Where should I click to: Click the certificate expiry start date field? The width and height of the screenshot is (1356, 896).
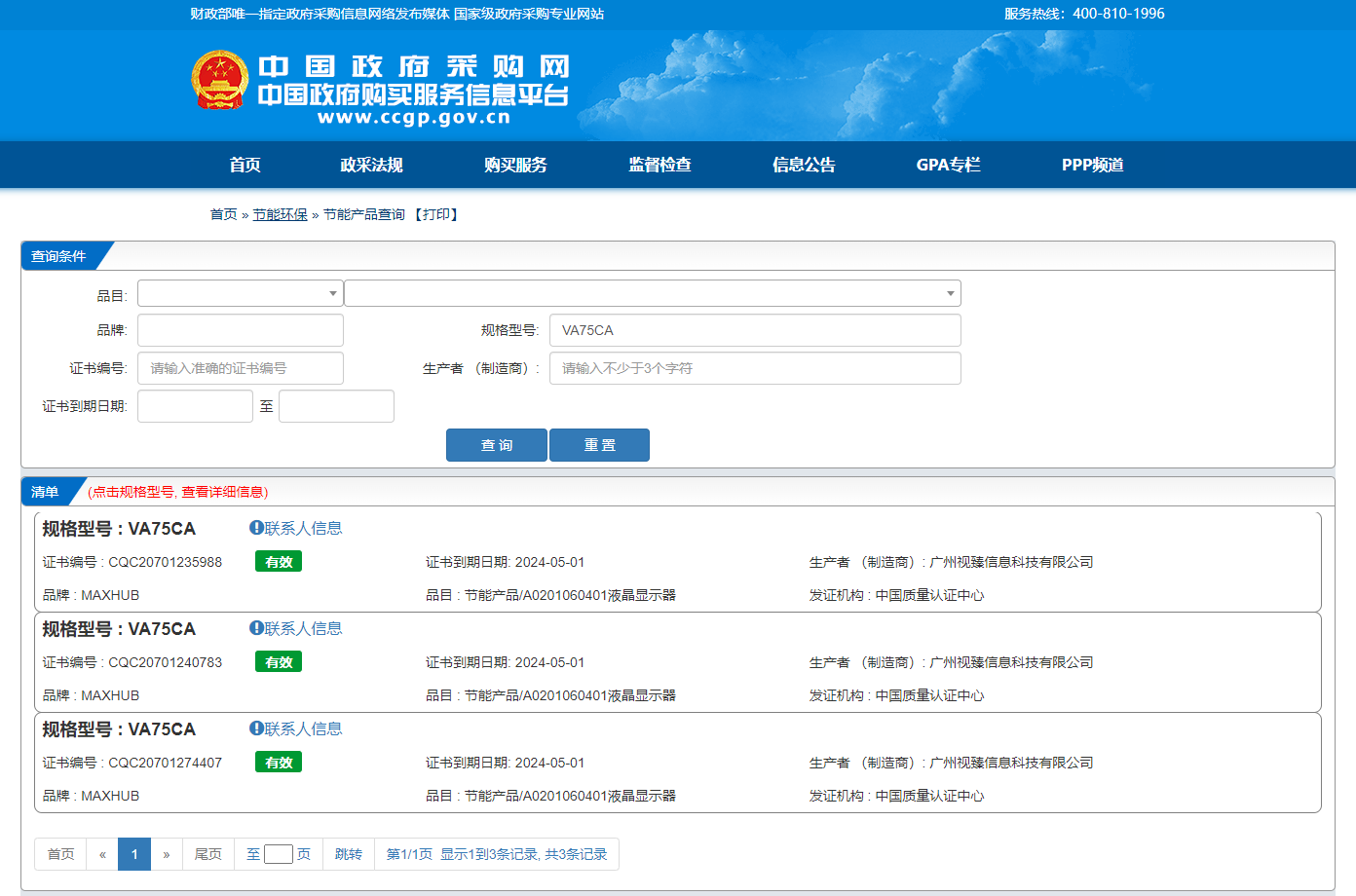pyautogui.click(x=195, y=406)
